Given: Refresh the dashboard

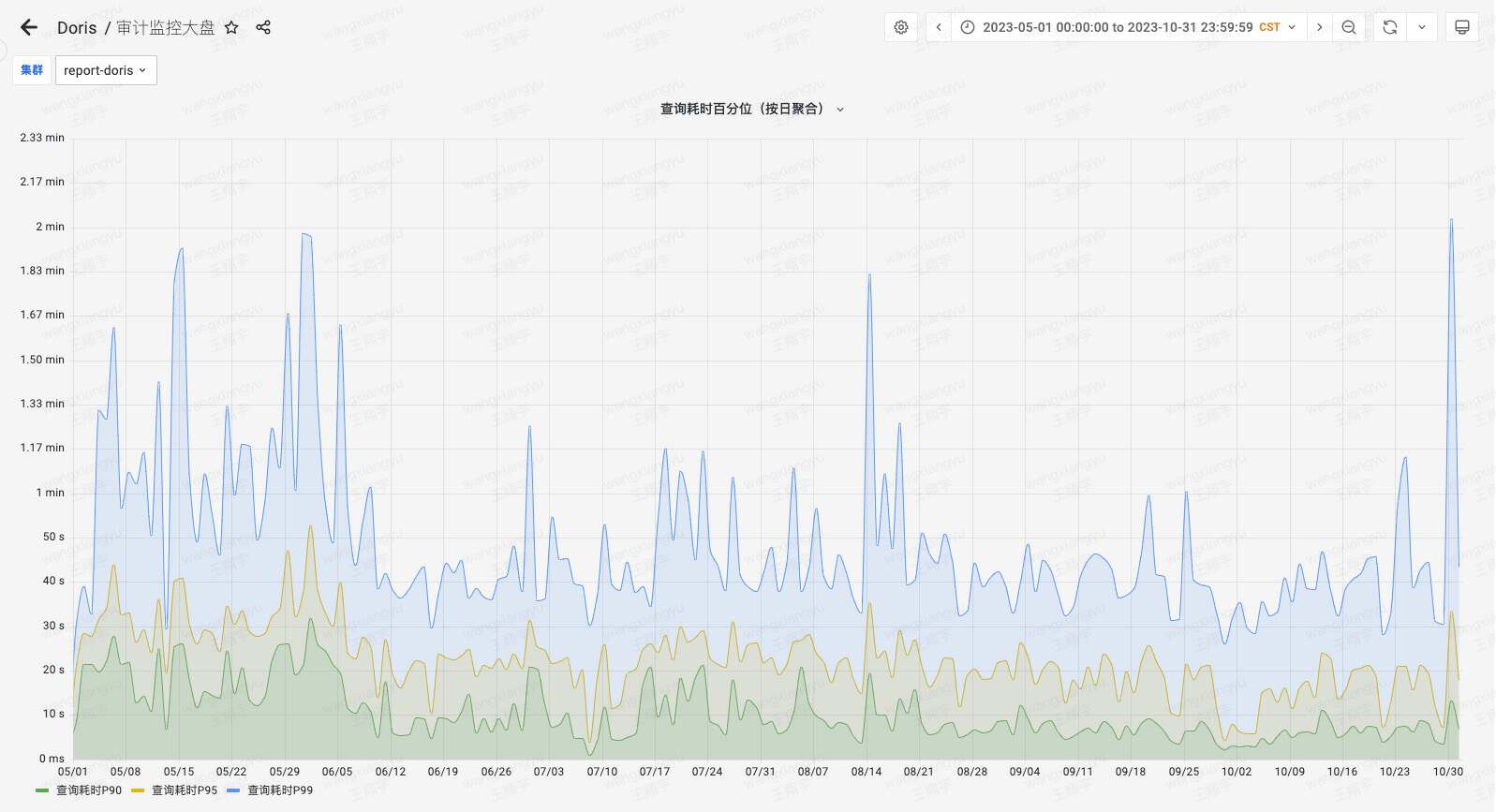Looking at the screenshot, I should pyautogui.click(x=1390, y=27).
